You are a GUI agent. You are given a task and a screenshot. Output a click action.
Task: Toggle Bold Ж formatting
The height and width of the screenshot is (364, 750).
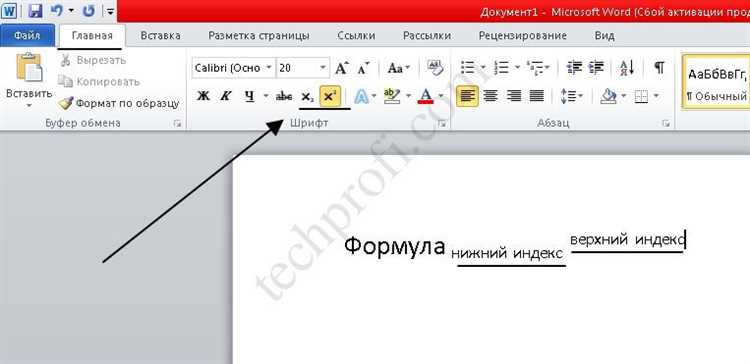coord(203,97)
